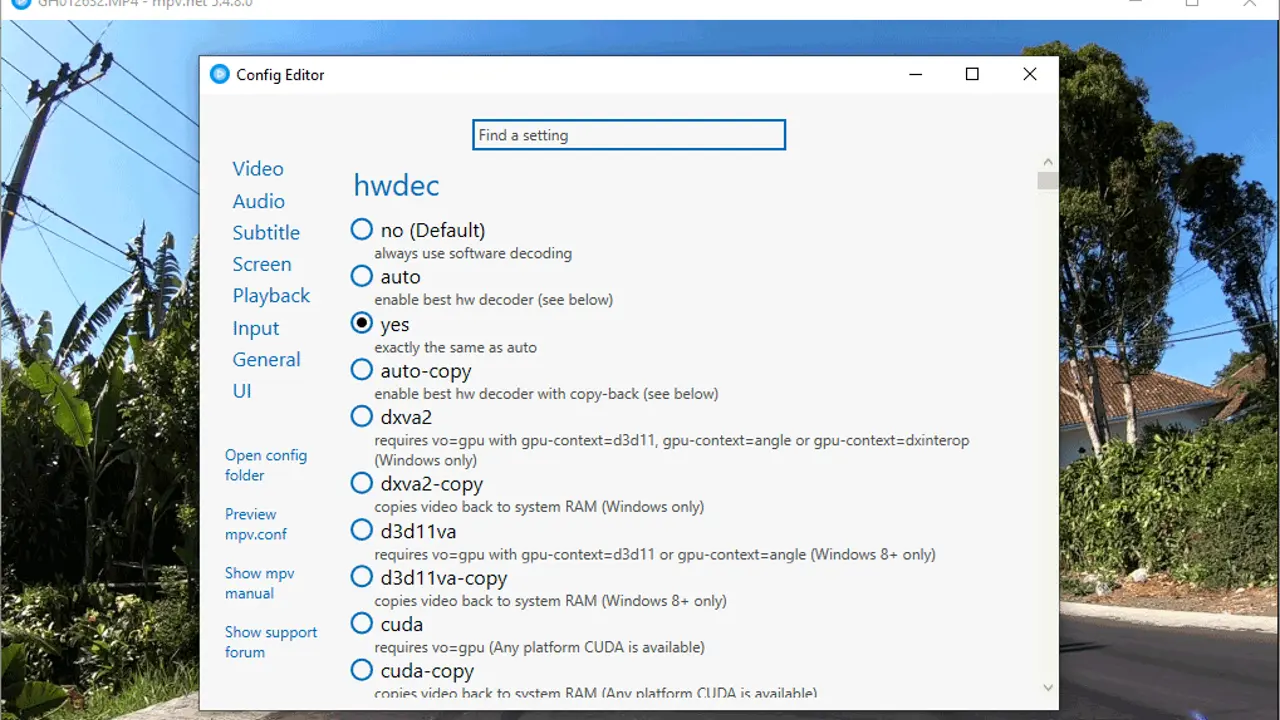
Task: Select the 'no (Default)' hwdec option
Action: click(x=362, y=230)
